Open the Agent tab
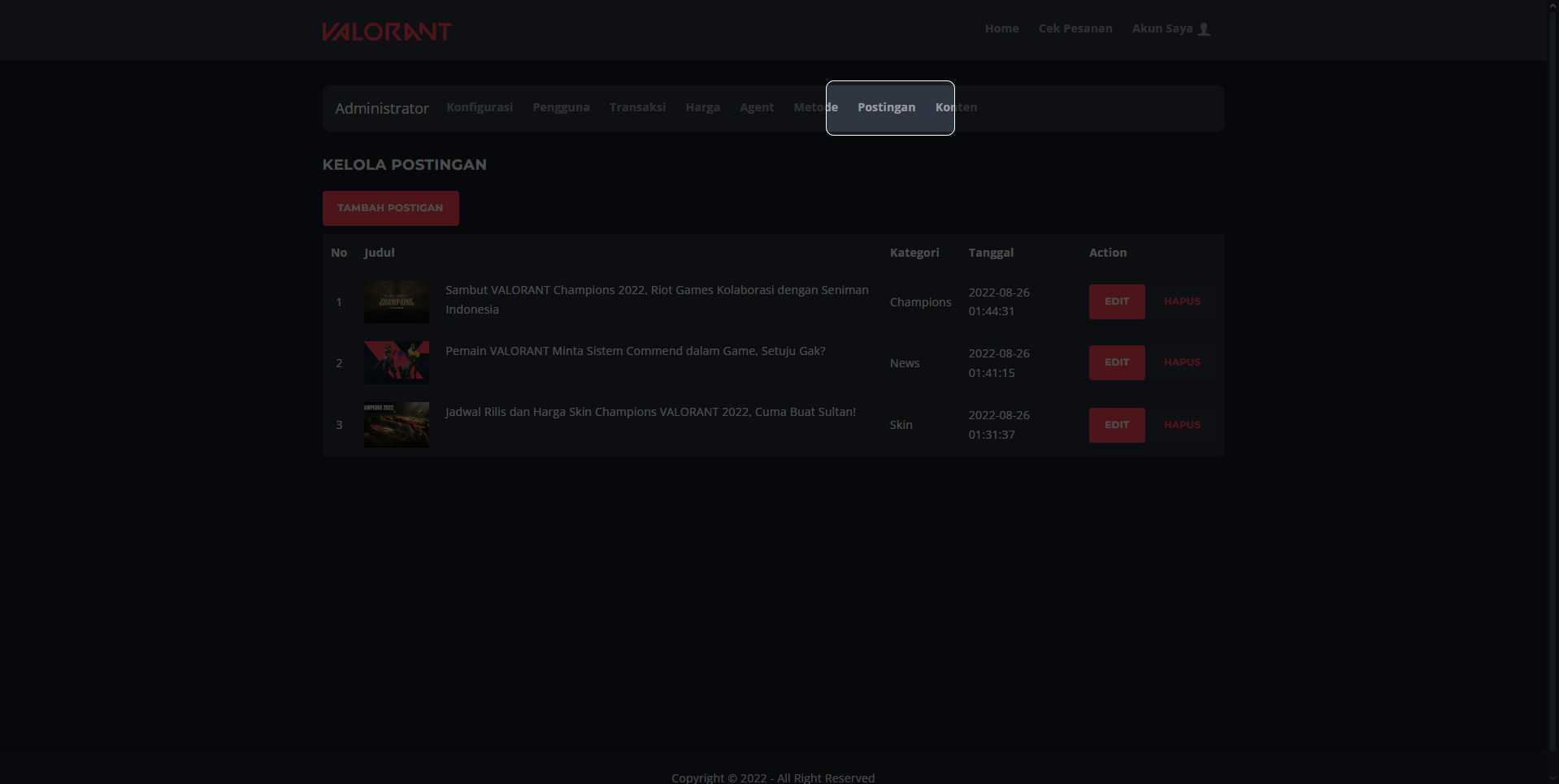Screen dimensions: 1559x784 (757, 107)
